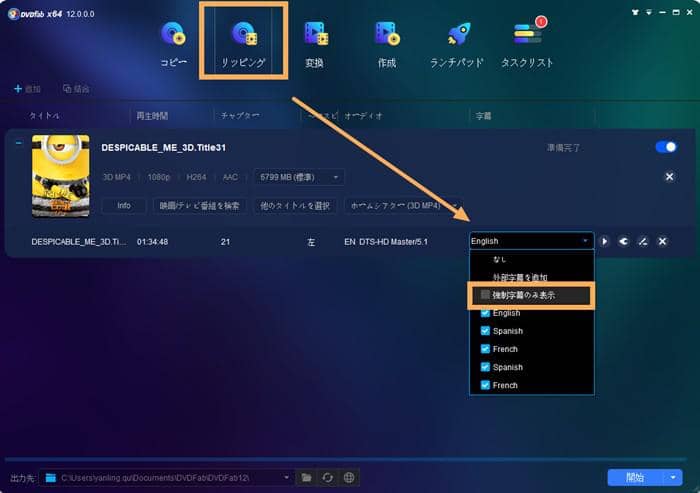The height and width of the screenshot is (493, 700).
Task: Click the Despicable Me poster thumbnail
Action: (60, 176)
